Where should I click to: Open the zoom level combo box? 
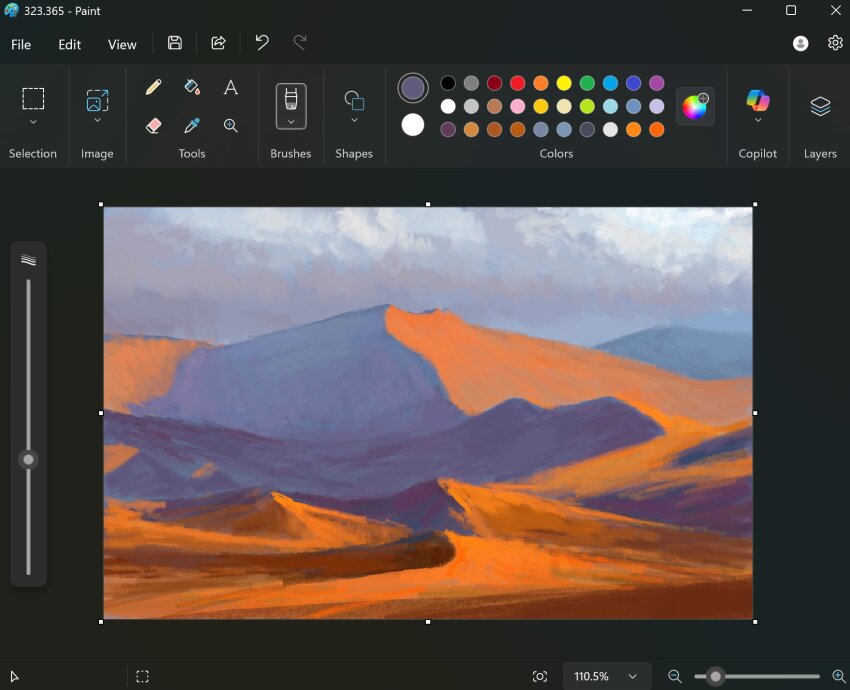point(606,676)
